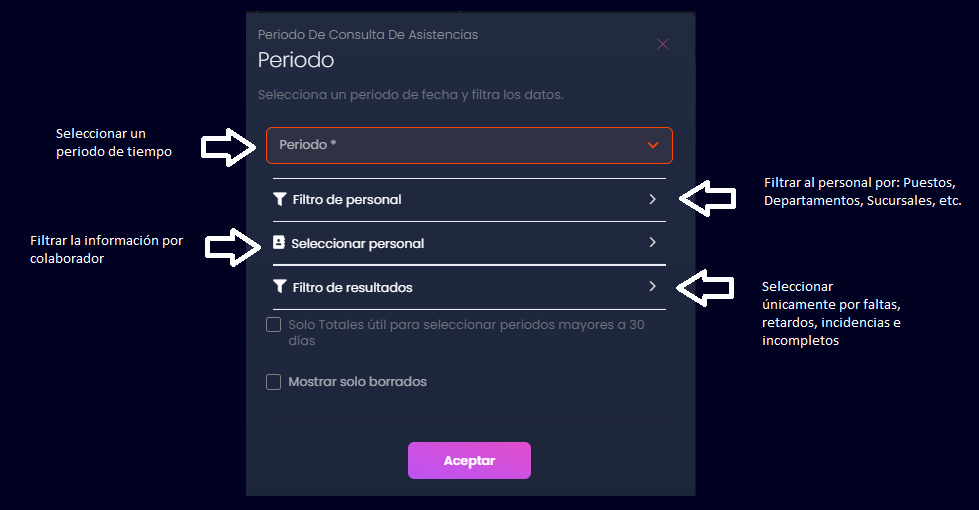
Task: Click the red chevron in the Periodo field
Action: 653,145
